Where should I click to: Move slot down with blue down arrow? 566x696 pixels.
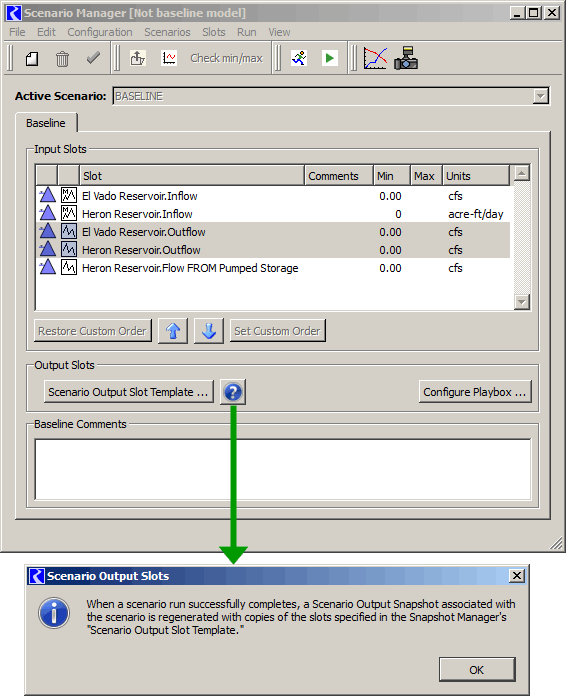(x=209, y=331)
